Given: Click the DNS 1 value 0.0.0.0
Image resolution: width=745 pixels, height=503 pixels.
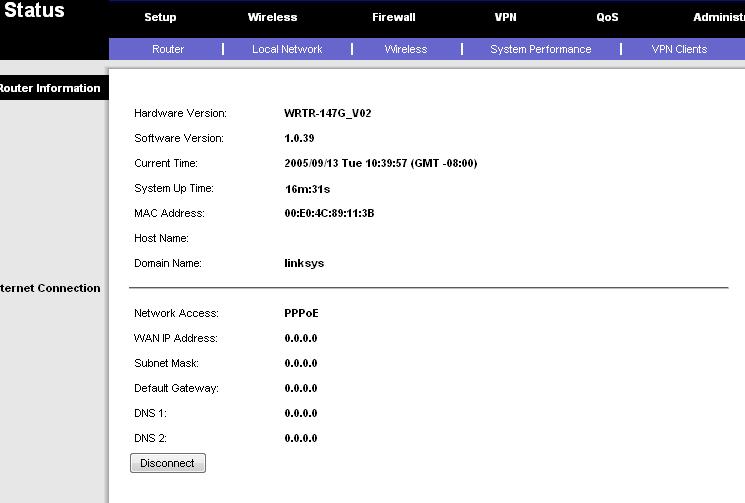Looking at the screenshot, I should (301, 413).
